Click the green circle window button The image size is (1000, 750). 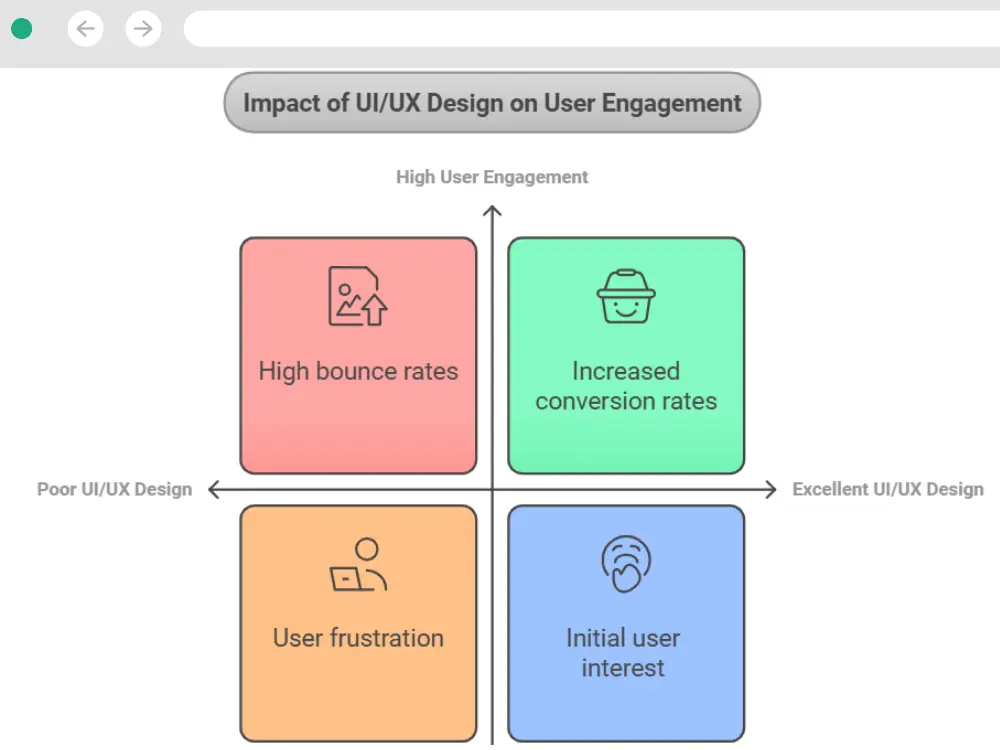(x=22, y=29)
